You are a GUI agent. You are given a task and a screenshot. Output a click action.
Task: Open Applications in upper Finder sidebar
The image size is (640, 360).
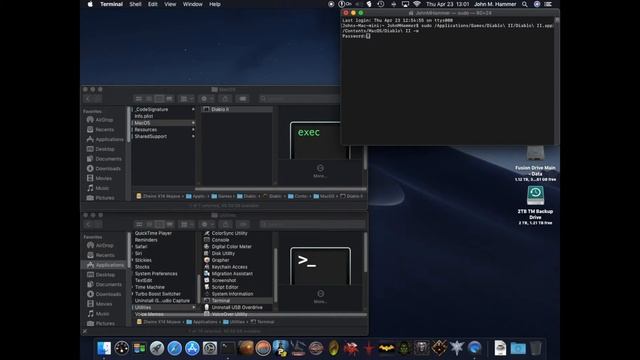pos(105,139)
